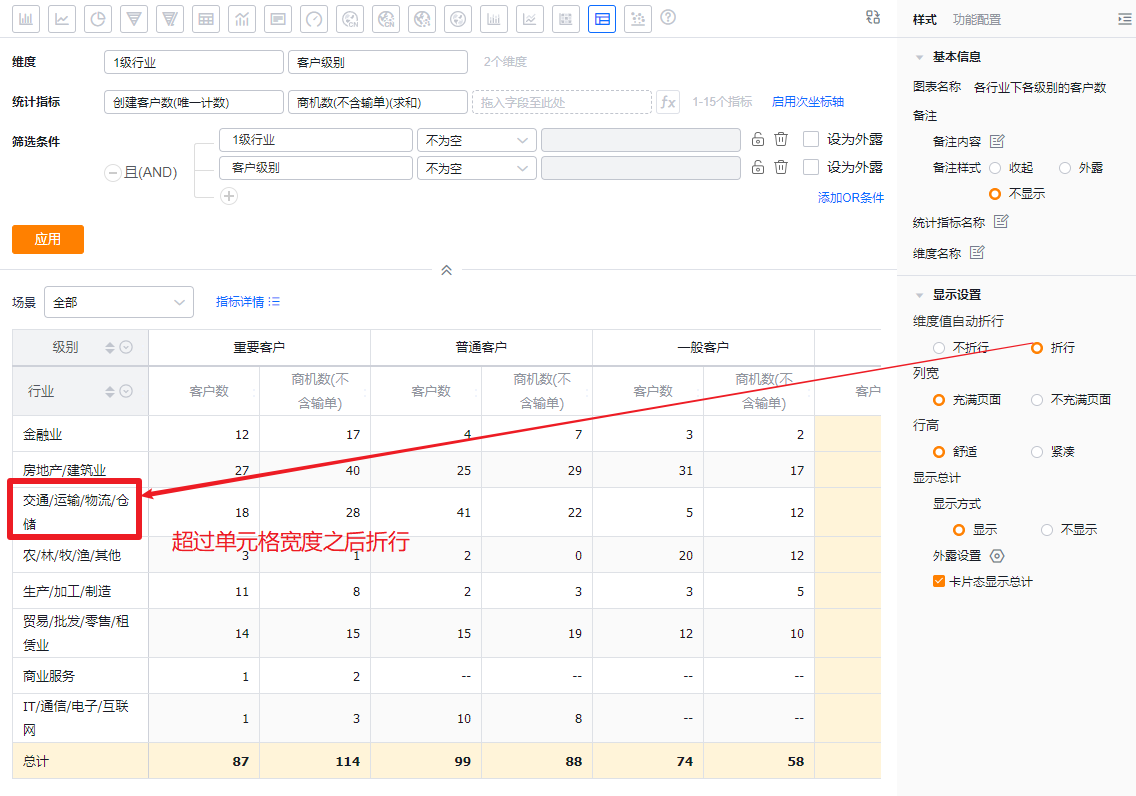Open the fx formula field editor
This screenshot has height=796, width=1136.
point(668,102)
